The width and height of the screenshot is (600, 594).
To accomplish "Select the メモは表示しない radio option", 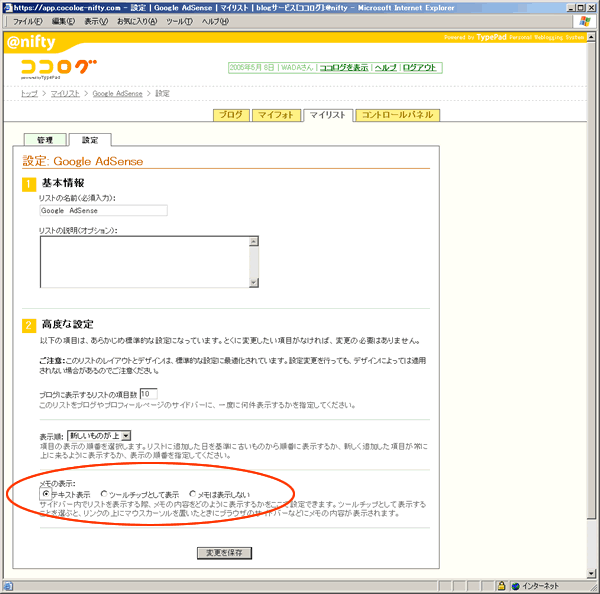I will click(193, 494).
